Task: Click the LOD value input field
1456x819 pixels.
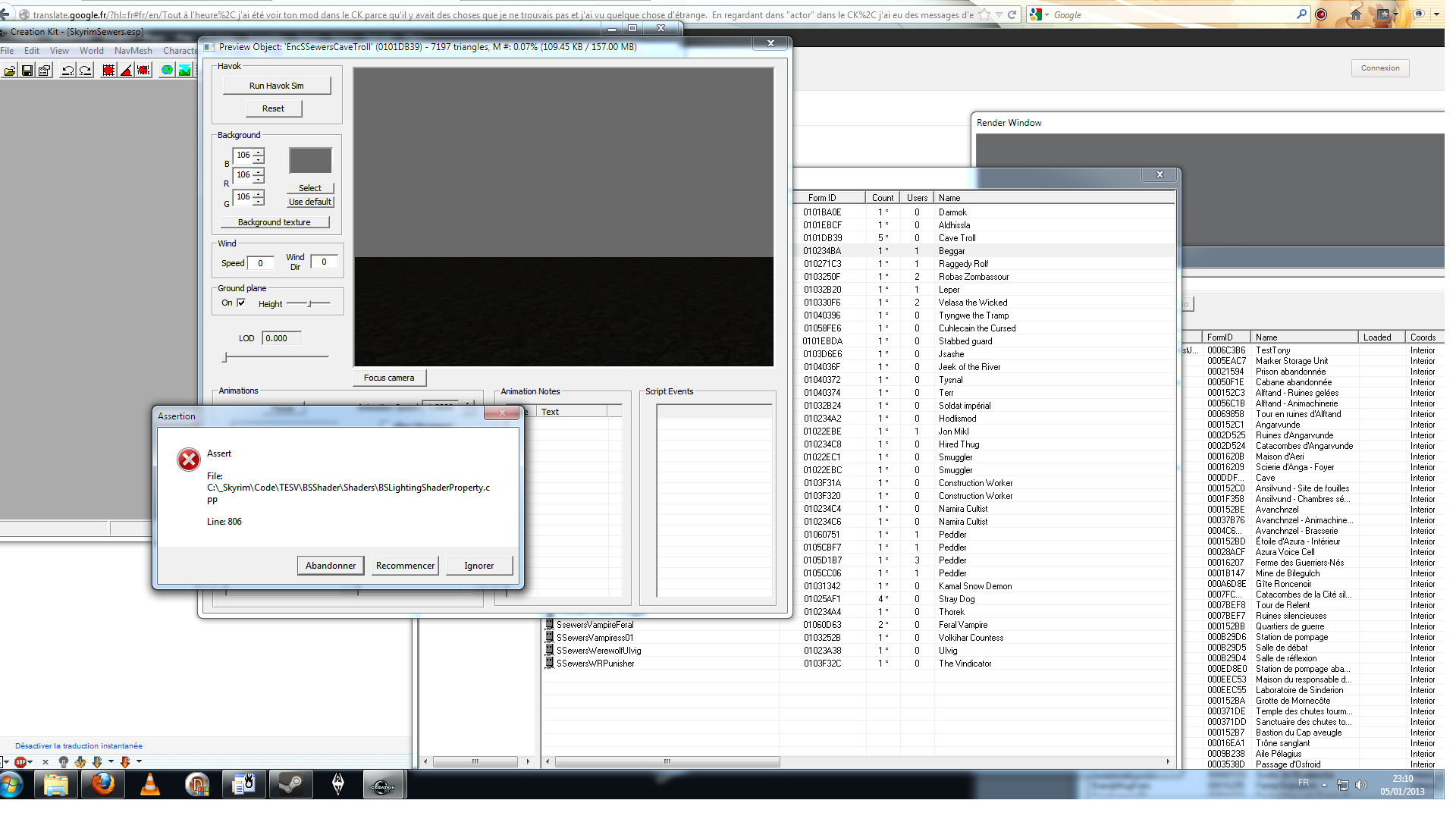Action: pos(281,338)
